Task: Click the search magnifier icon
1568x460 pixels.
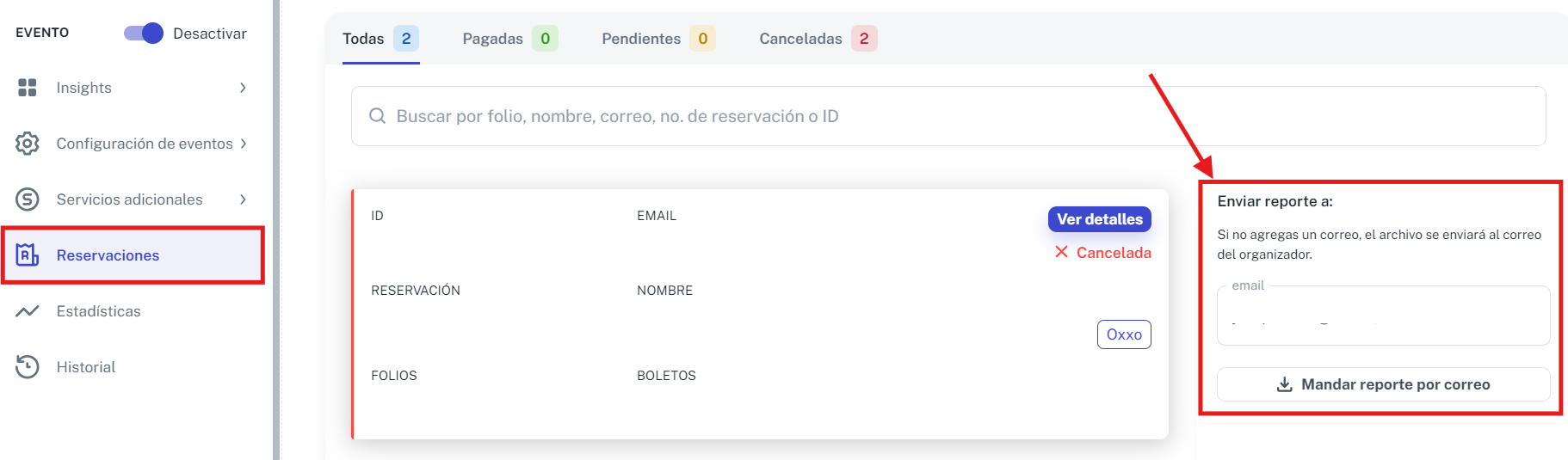Action: pyautogui.click(x=377, y=116)
